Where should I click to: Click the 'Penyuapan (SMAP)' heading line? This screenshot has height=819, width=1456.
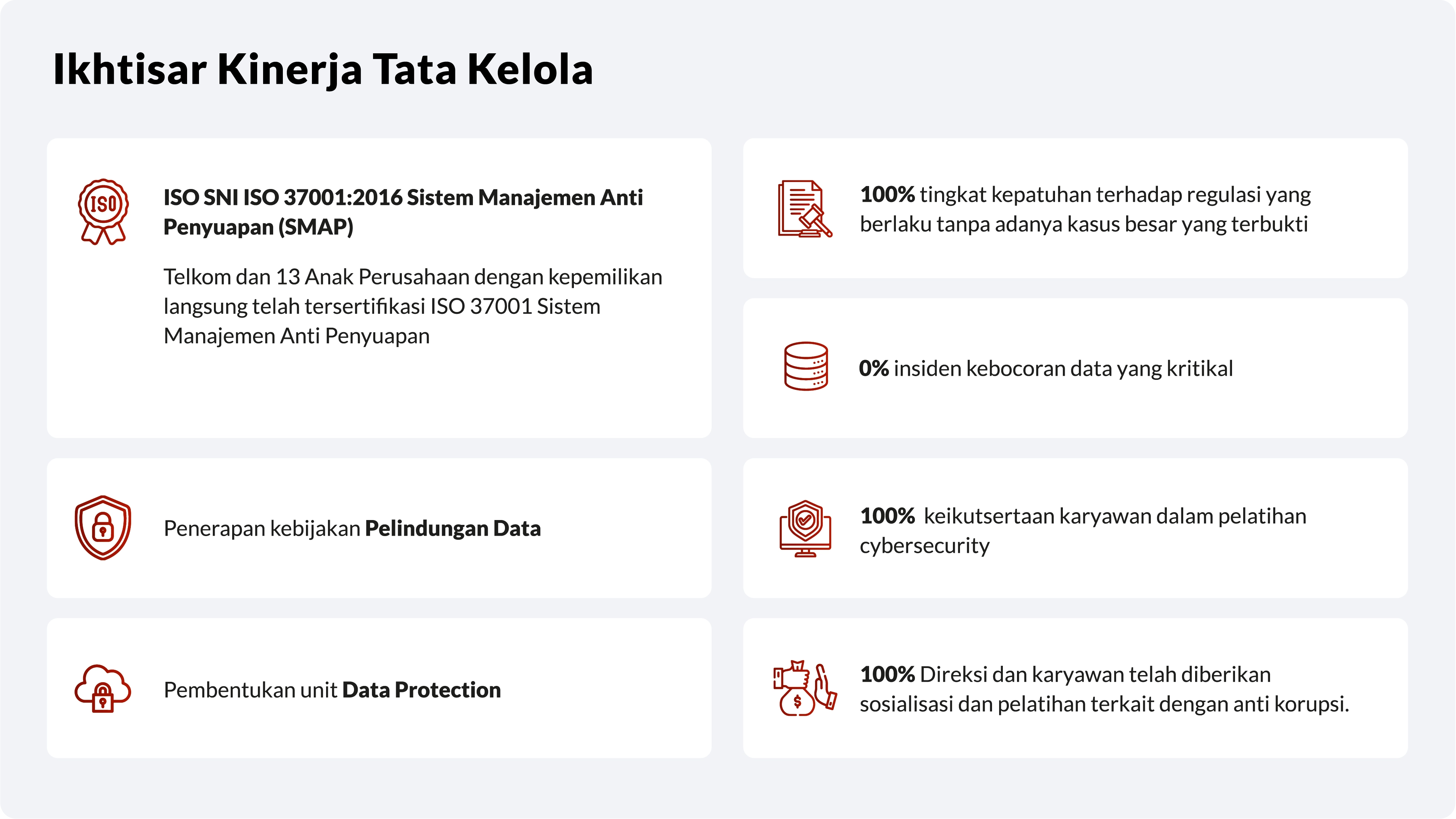[x=258, y=227]
